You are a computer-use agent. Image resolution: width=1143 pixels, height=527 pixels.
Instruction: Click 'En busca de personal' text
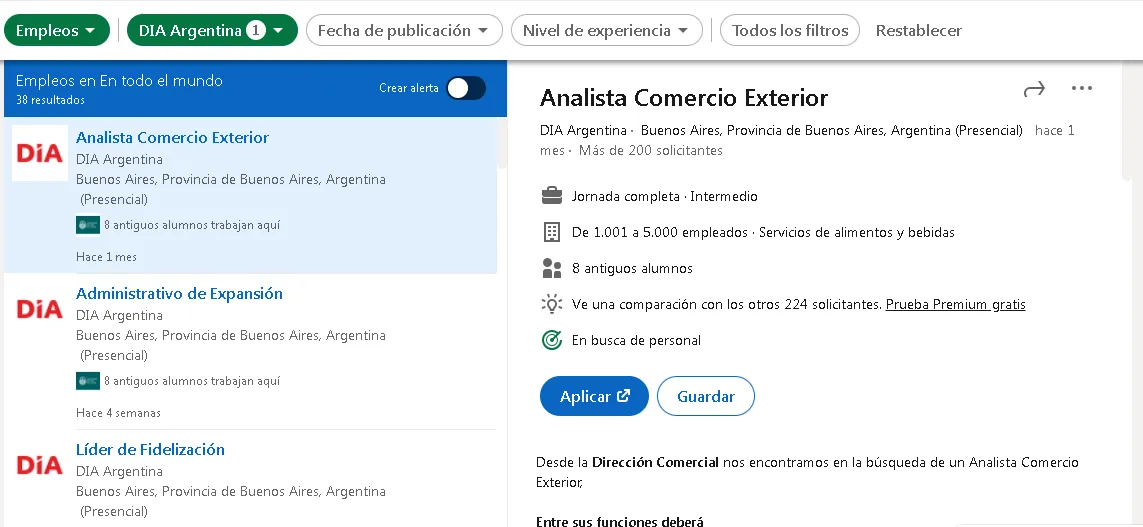pos(636,340)
